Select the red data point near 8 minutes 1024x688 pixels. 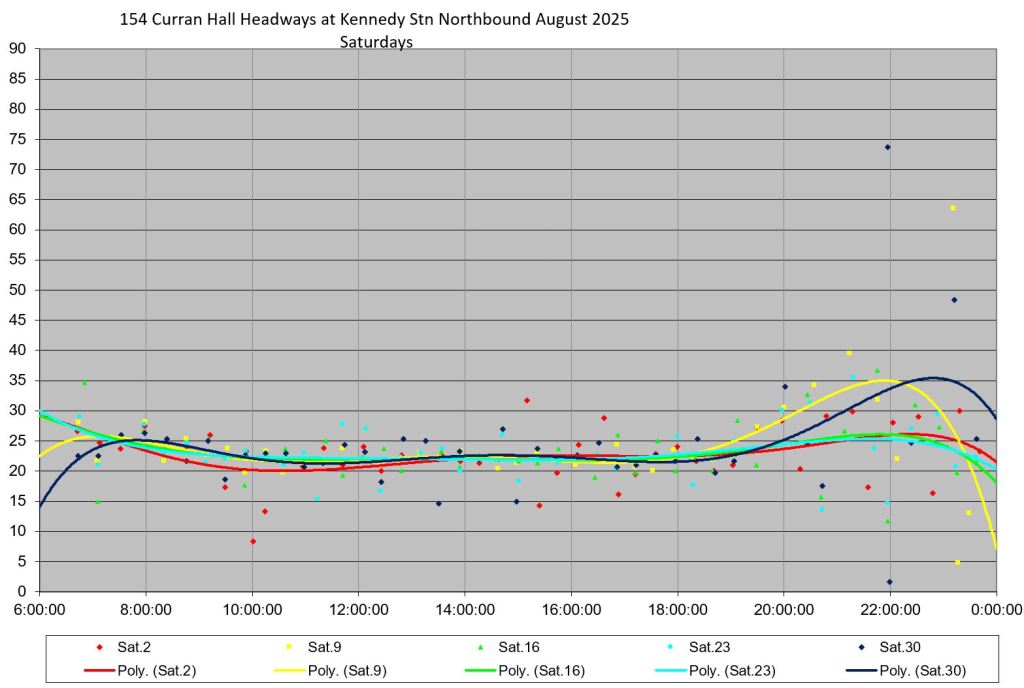(253, 541)
